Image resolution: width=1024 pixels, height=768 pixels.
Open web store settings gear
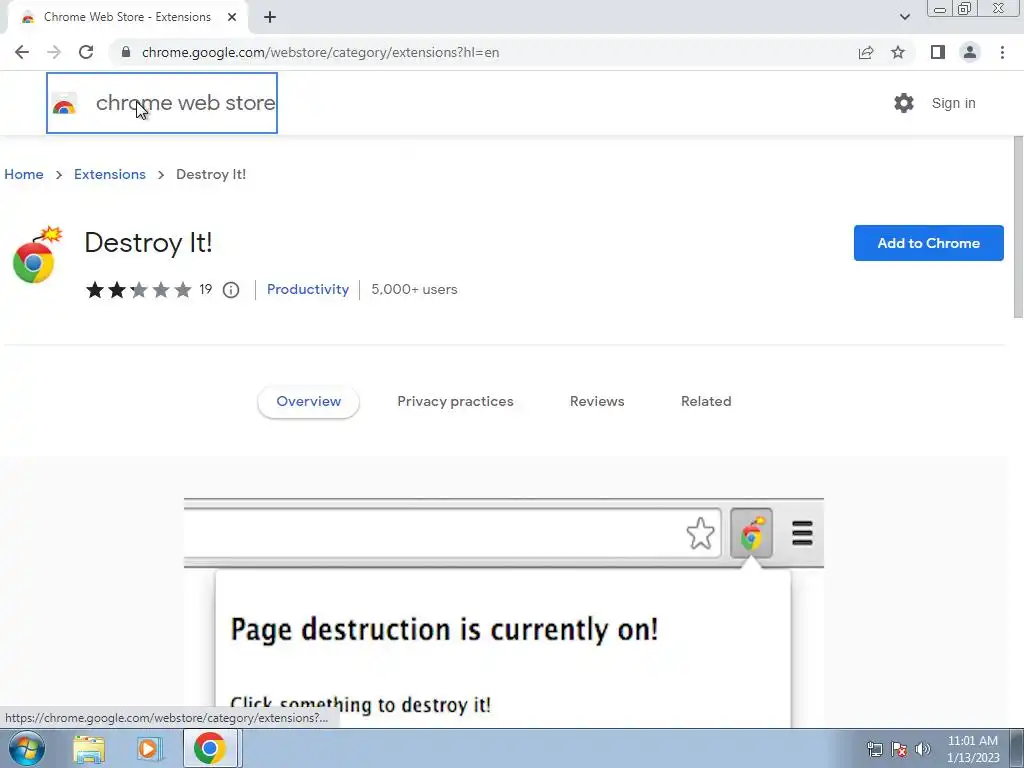point(904,103)
